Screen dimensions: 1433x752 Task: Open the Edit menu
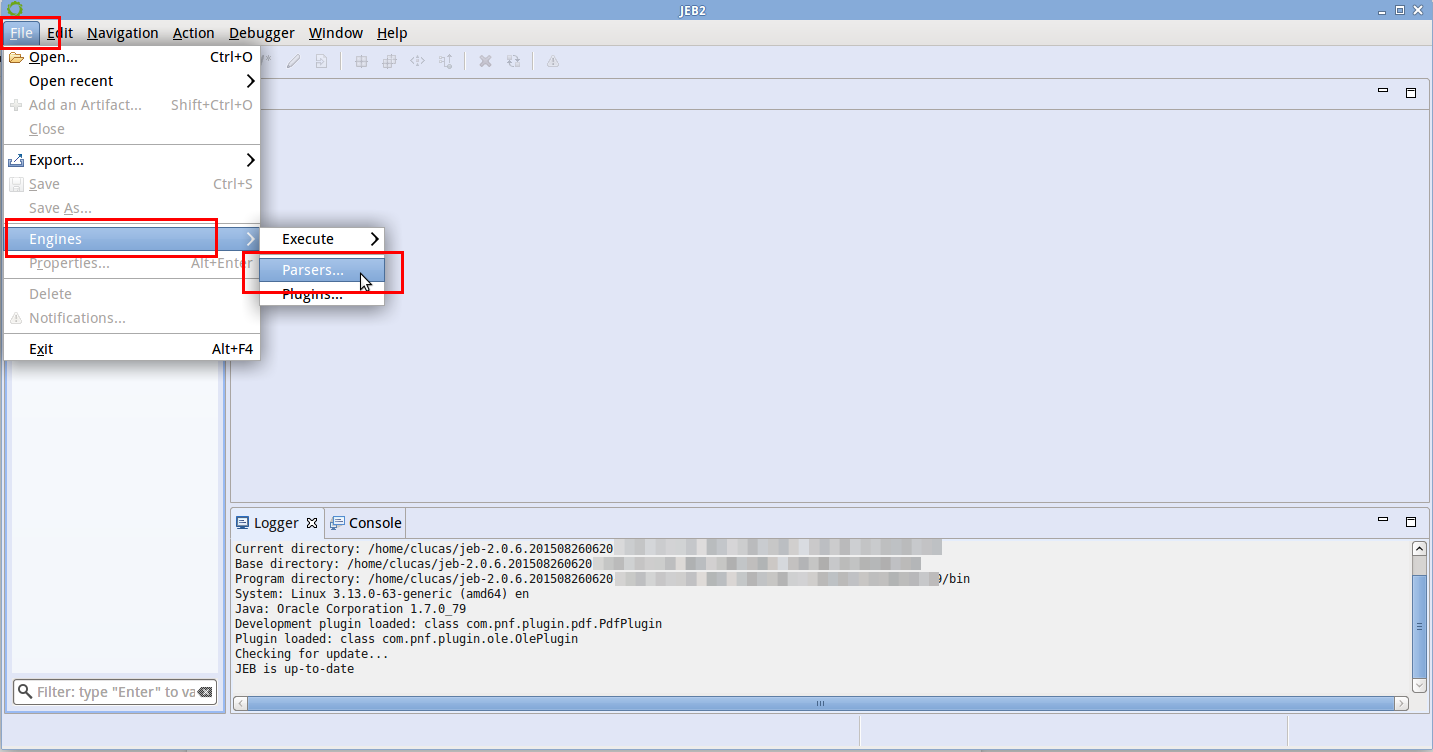[x=60, y=33]
